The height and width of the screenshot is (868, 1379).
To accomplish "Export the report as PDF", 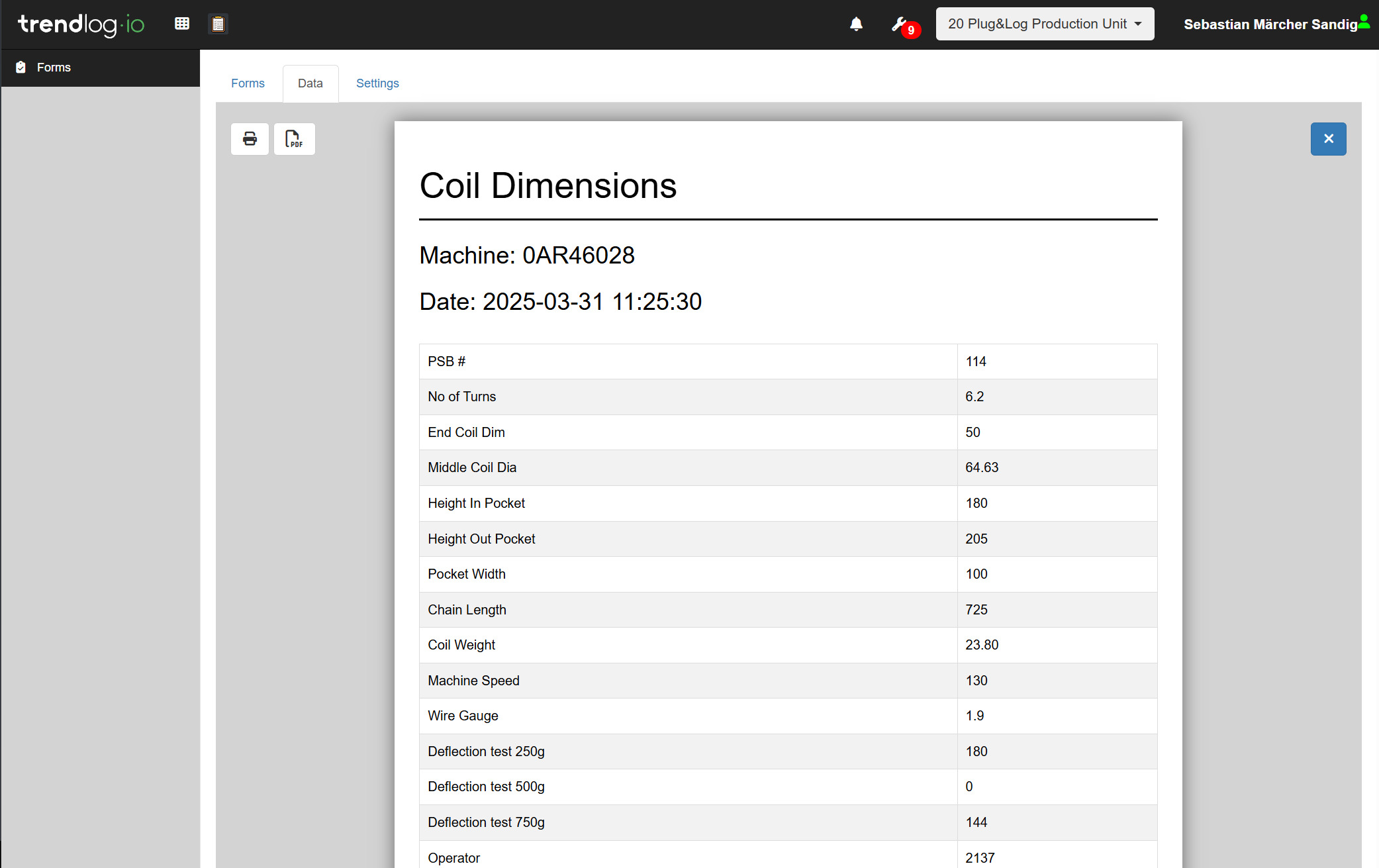I will pos(295,139).
